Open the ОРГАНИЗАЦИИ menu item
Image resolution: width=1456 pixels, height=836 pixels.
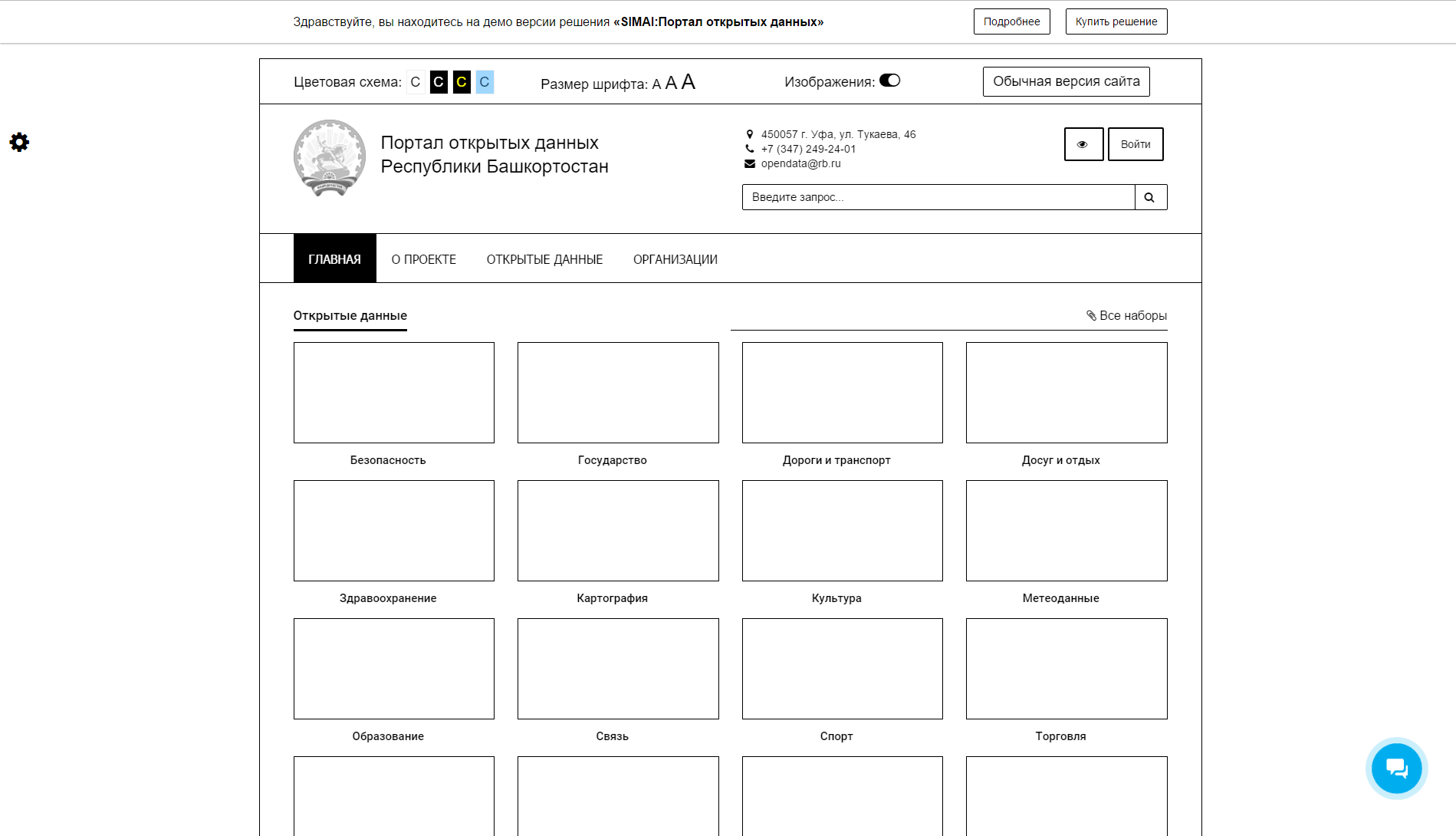(x=675, y=259)
